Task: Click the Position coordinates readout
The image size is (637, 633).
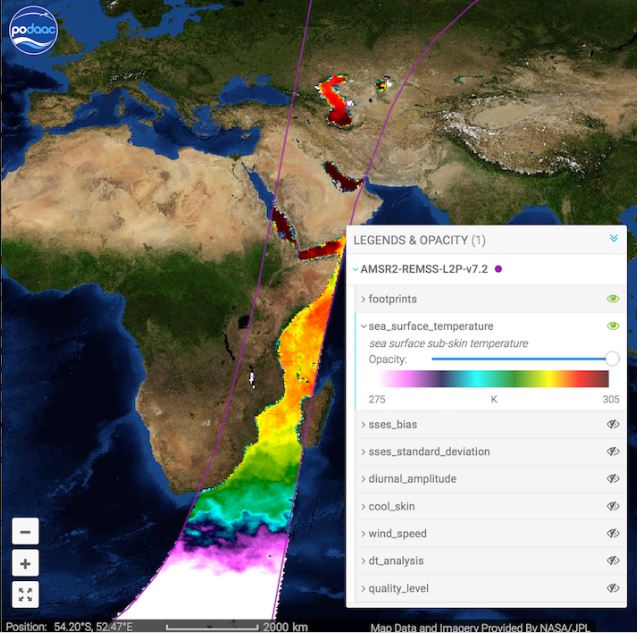Action: pos(69,626)
